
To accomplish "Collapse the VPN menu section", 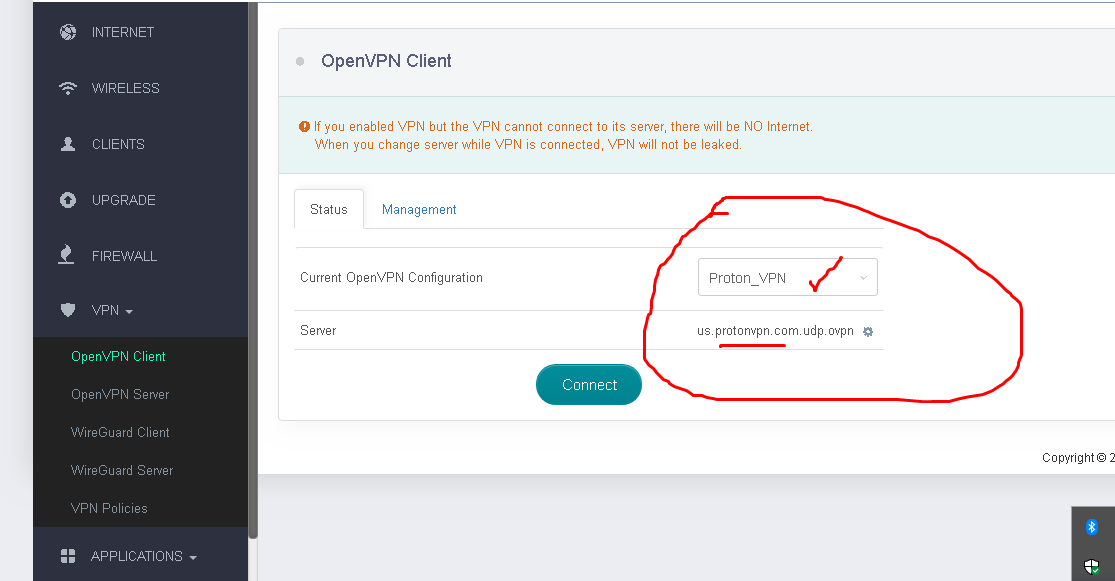I will [112, 310].
